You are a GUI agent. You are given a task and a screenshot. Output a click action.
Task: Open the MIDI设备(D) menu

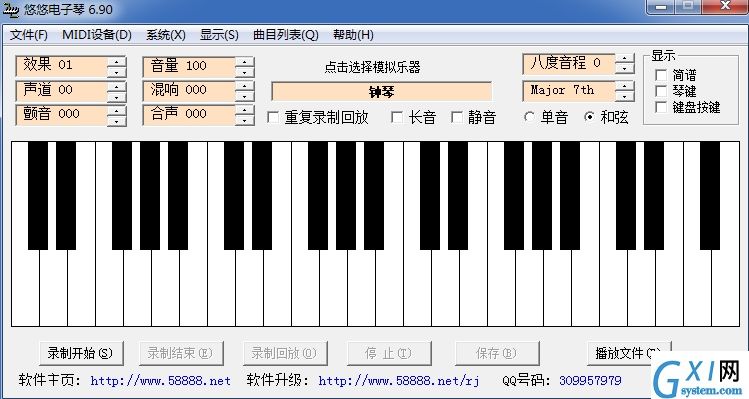click(x=97, y=35)
